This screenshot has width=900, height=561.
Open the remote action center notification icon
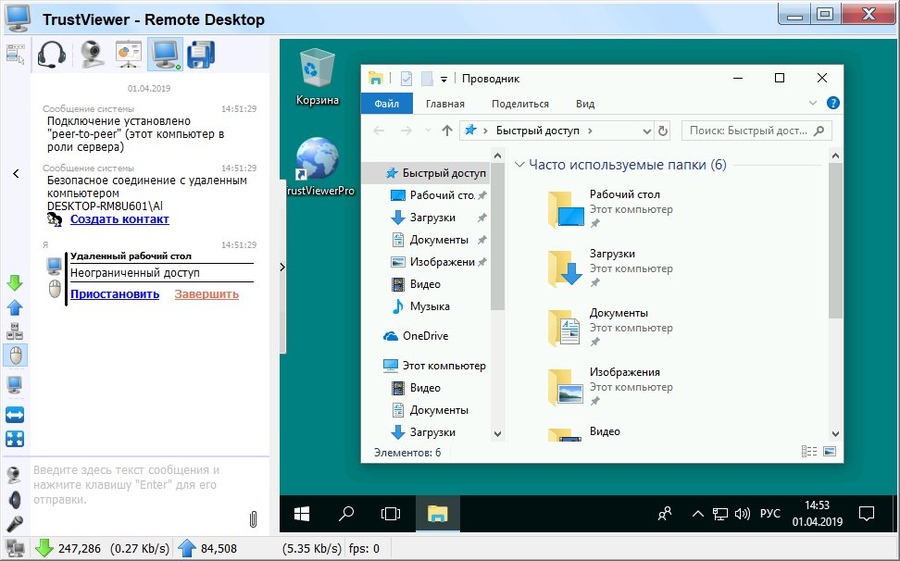point(866,513)
